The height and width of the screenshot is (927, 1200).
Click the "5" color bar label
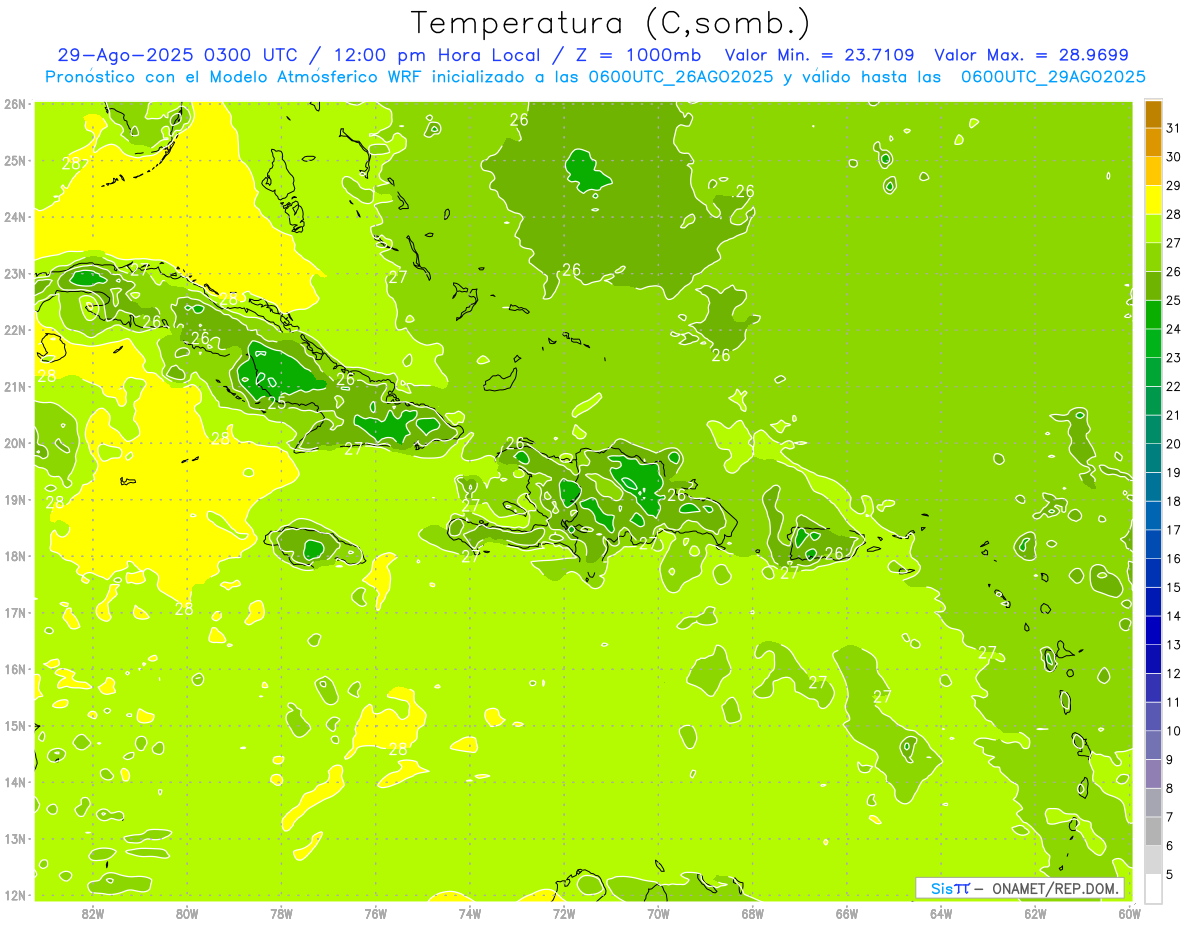click(x=1170, y=874)
